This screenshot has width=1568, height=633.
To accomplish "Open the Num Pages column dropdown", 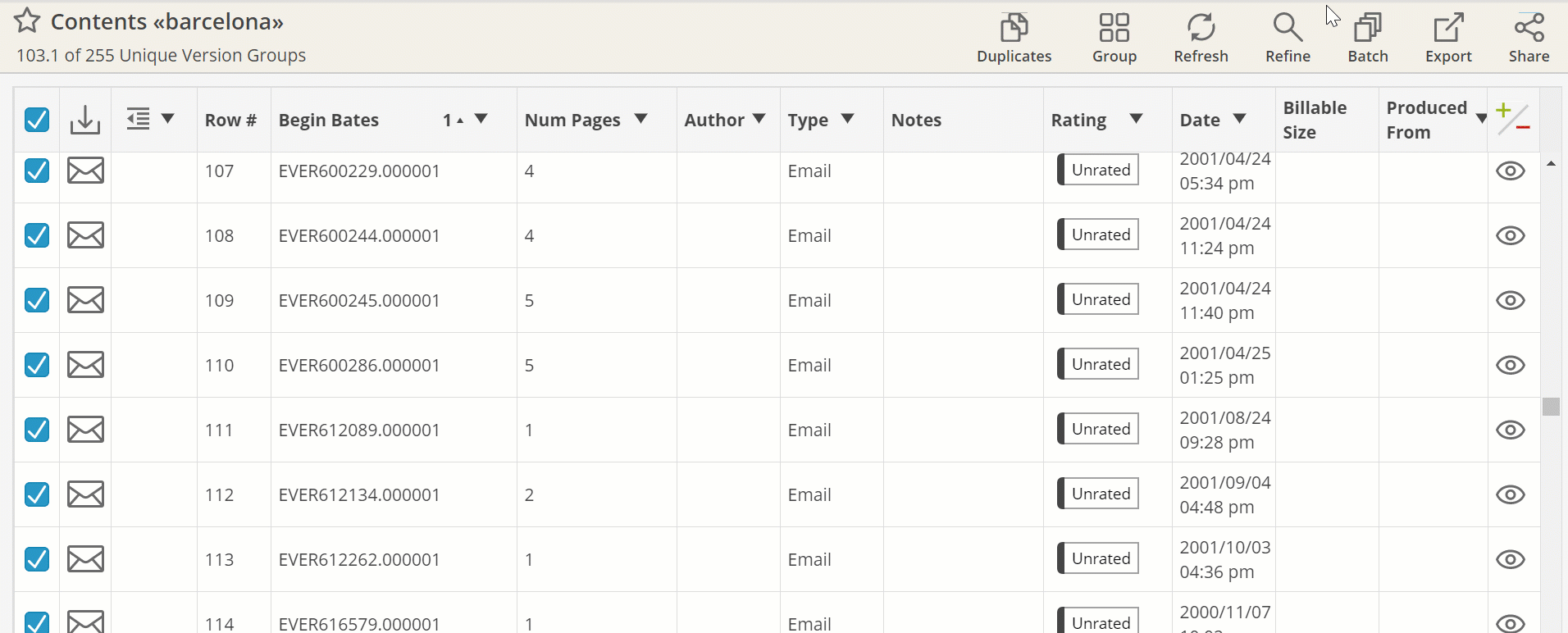I will click(x=641, y=119).
